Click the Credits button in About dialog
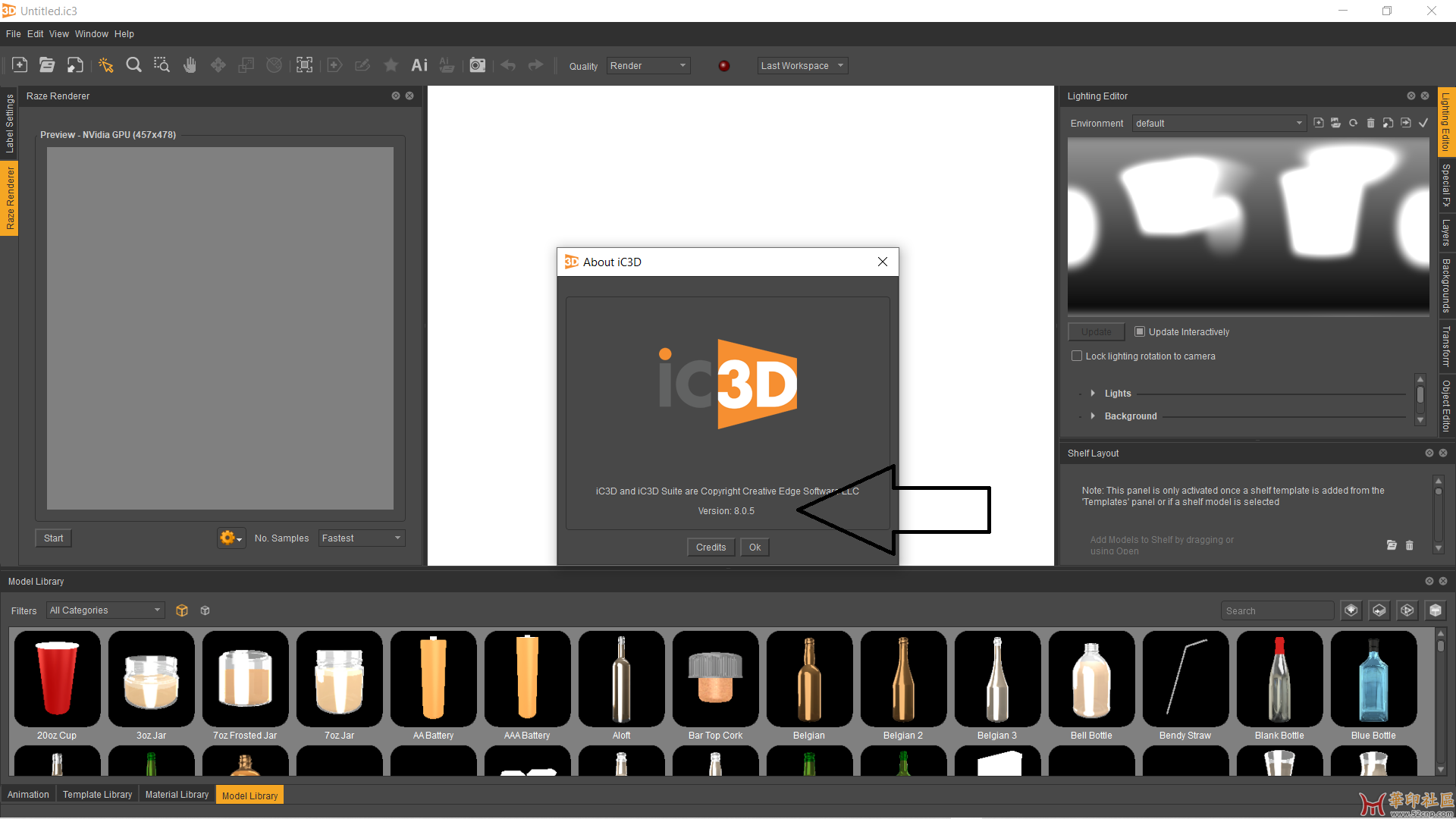Screen dimensions: 1456x819 tap(711, 547)
